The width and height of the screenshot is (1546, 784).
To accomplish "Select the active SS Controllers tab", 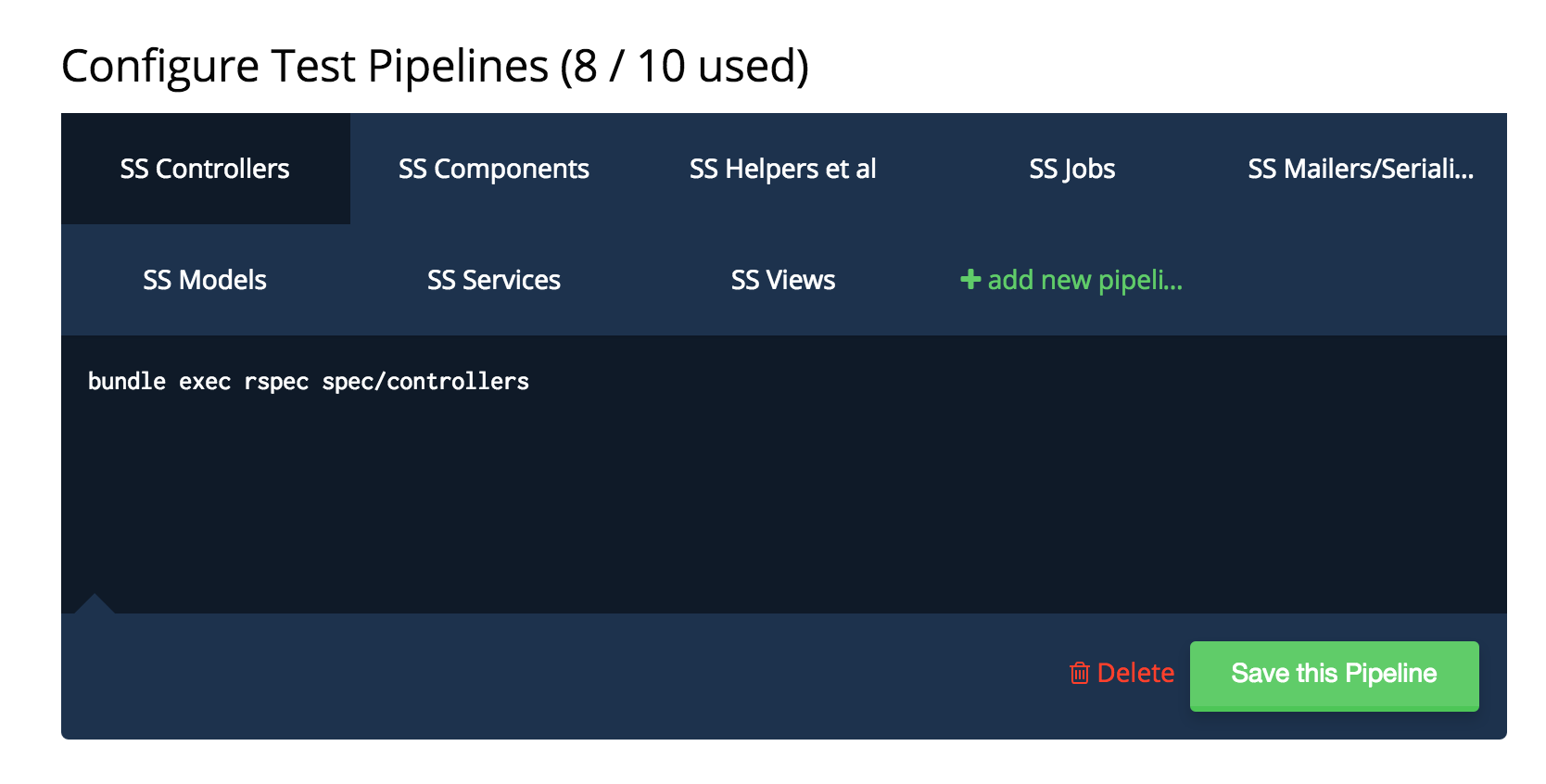I will [x=204, y=169].
